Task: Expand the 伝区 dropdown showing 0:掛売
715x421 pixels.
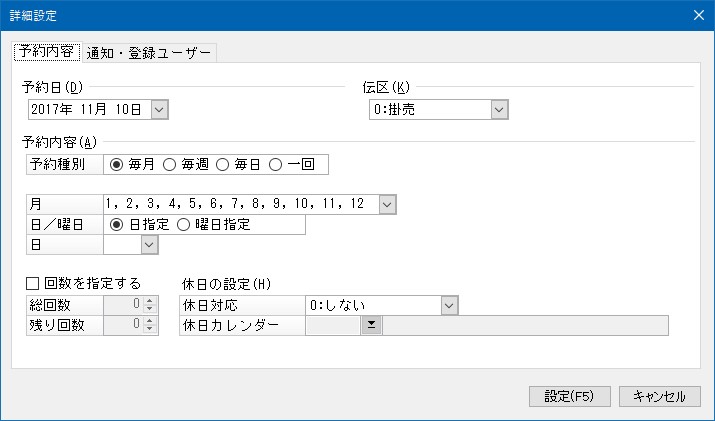Action: pyautogui.click(x=499, y=109)
